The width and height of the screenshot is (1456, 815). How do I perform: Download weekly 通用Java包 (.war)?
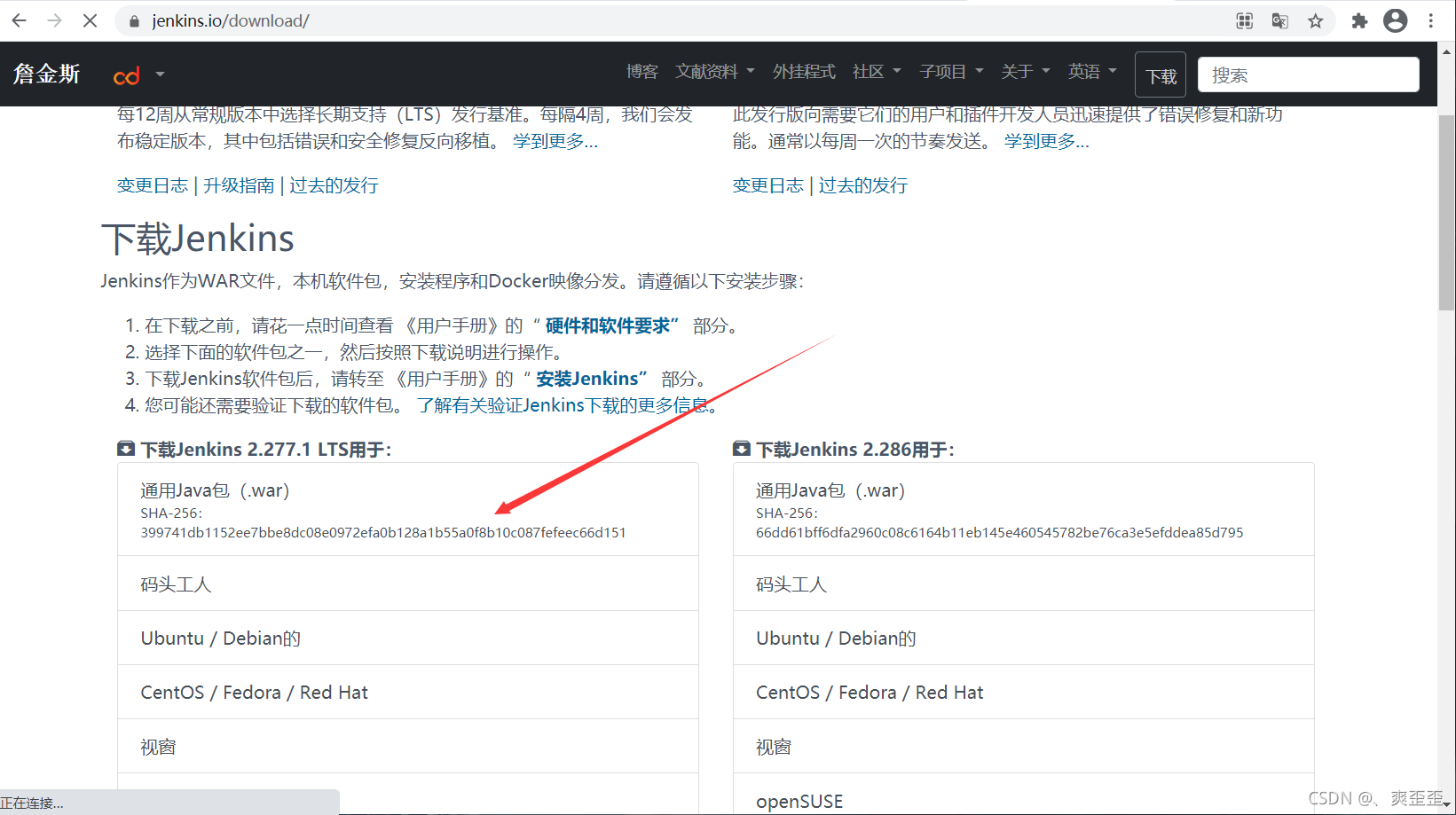coord(1024,510)
